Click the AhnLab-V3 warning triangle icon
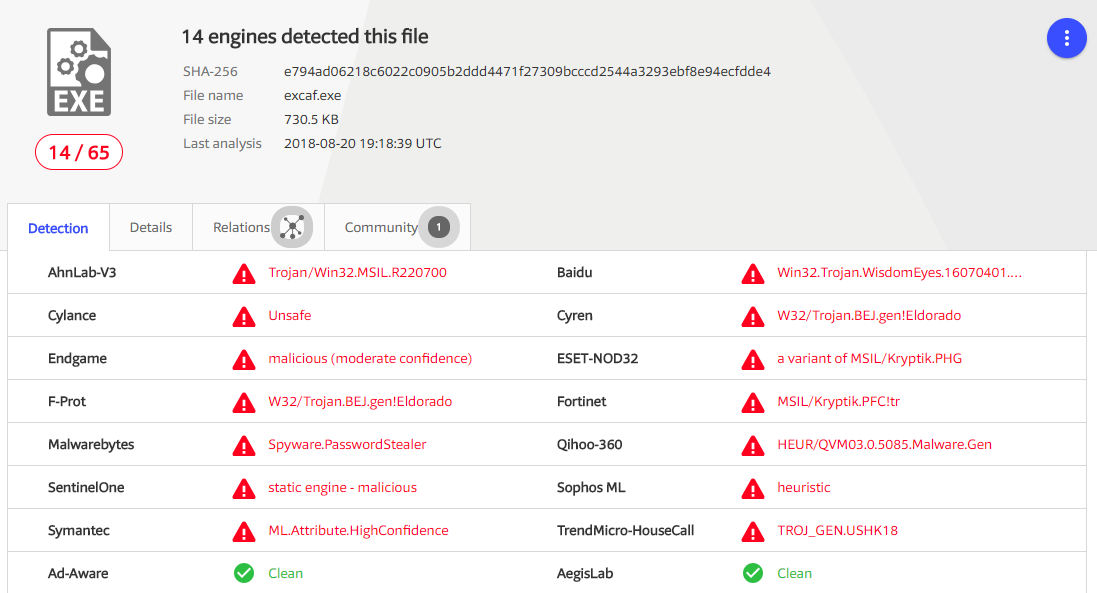The width and height of the screenshot is (1097, 593). [x=243, y=273]
